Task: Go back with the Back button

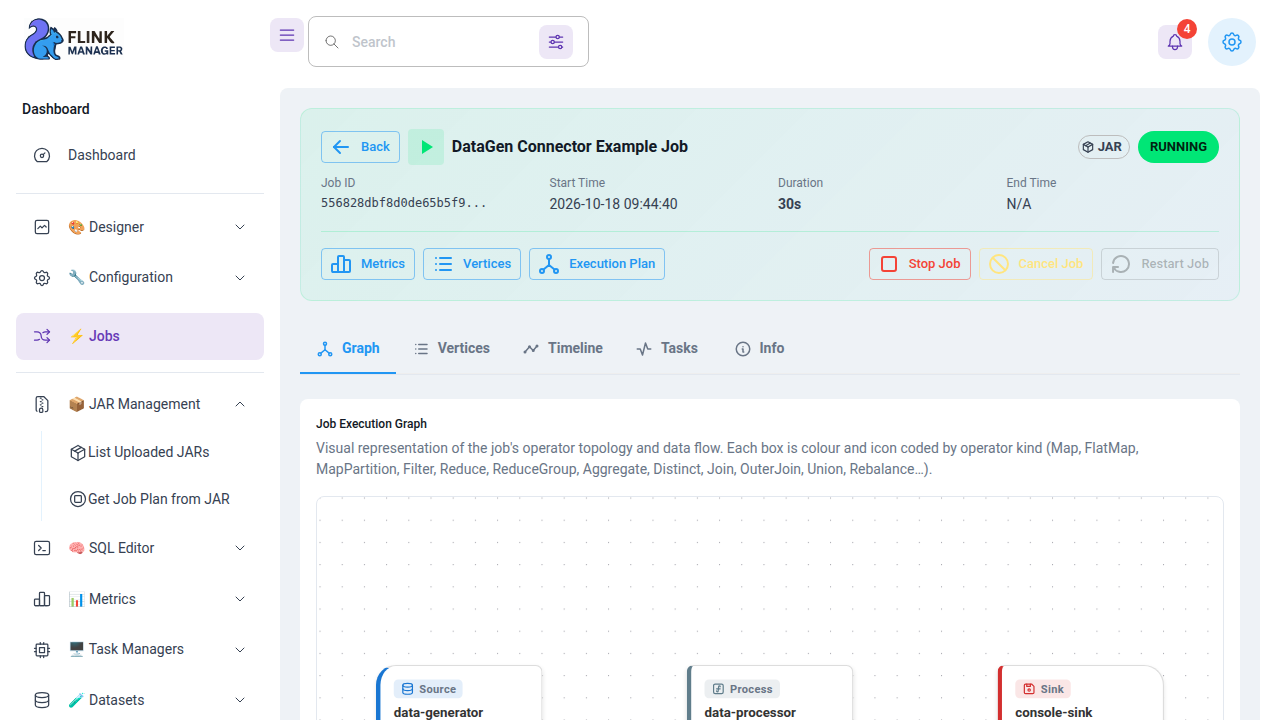Action: [360, 147]
